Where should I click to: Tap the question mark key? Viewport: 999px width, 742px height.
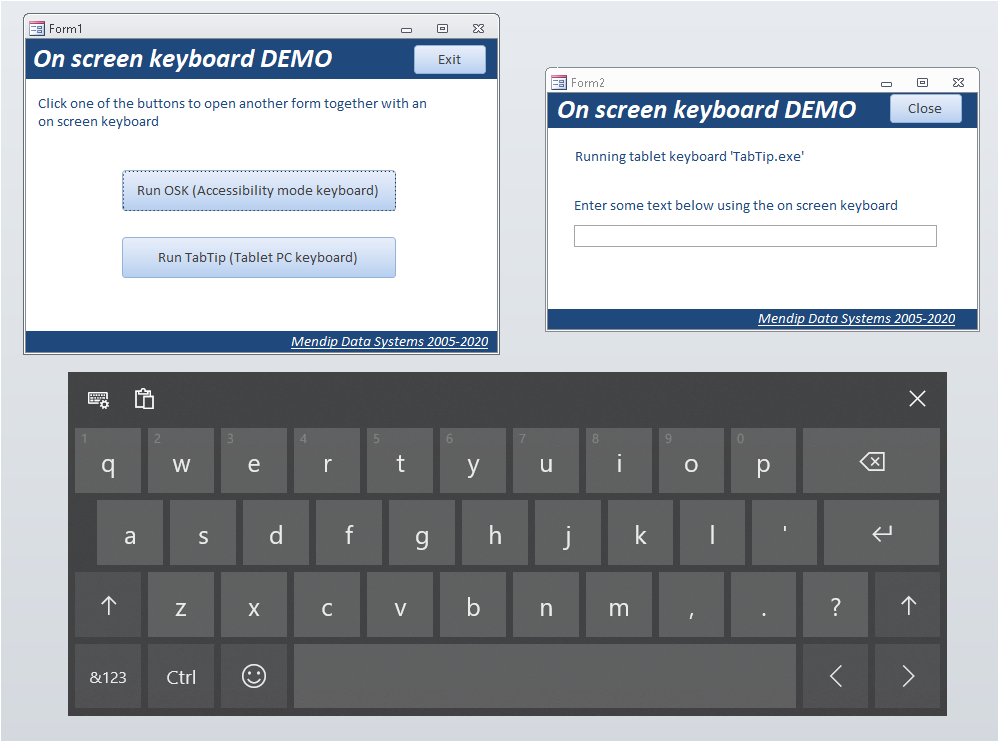[x=835, y=604]
